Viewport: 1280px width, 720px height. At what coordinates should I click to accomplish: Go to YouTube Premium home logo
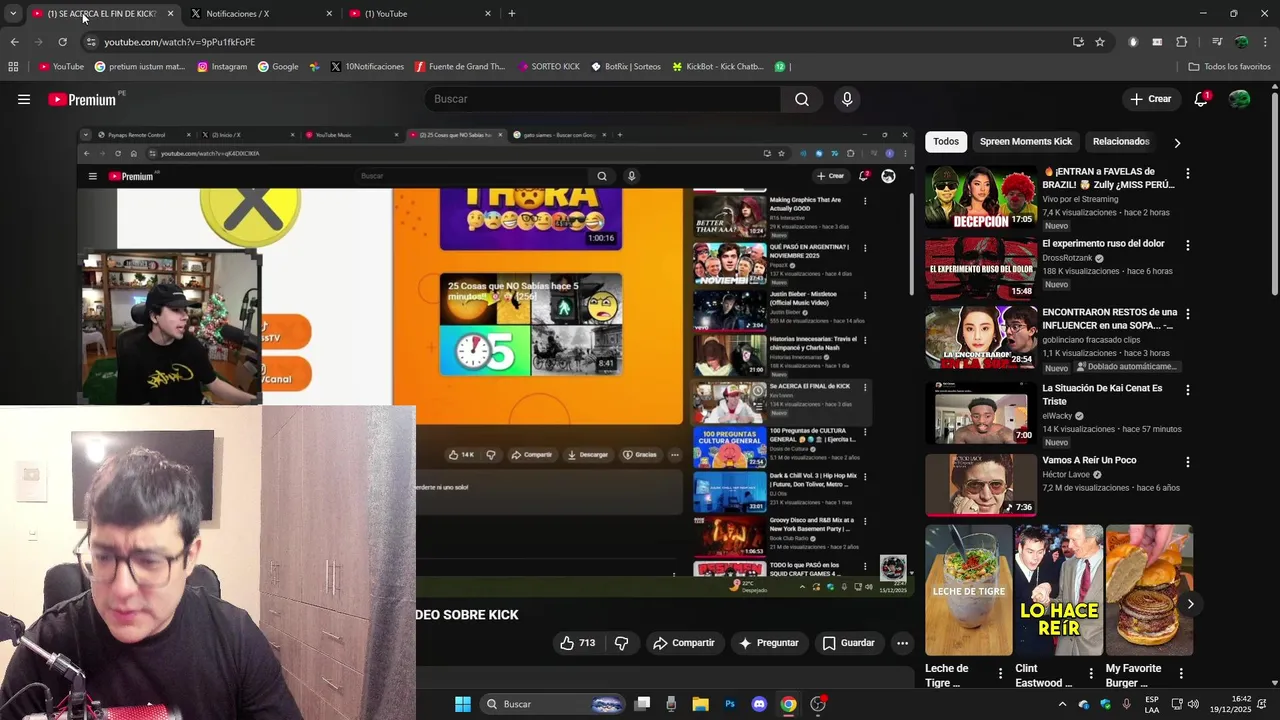(82, 99)
